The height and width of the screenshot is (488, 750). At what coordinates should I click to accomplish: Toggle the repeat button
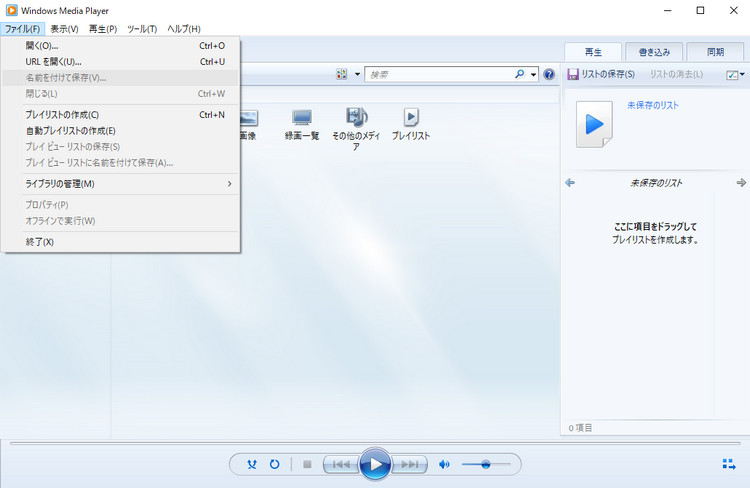[275, 464]
